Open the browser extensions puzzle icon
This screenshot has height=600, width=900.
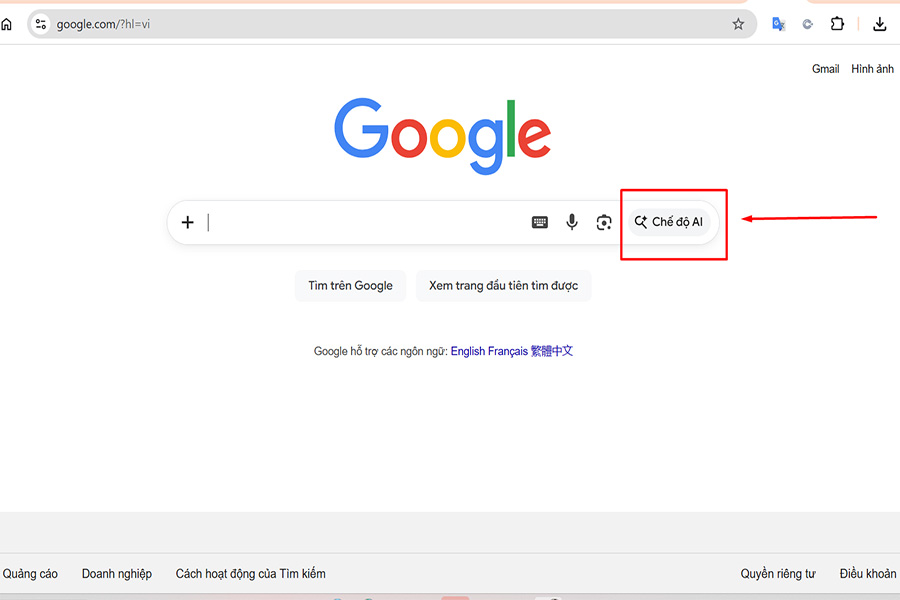point(837,24)
